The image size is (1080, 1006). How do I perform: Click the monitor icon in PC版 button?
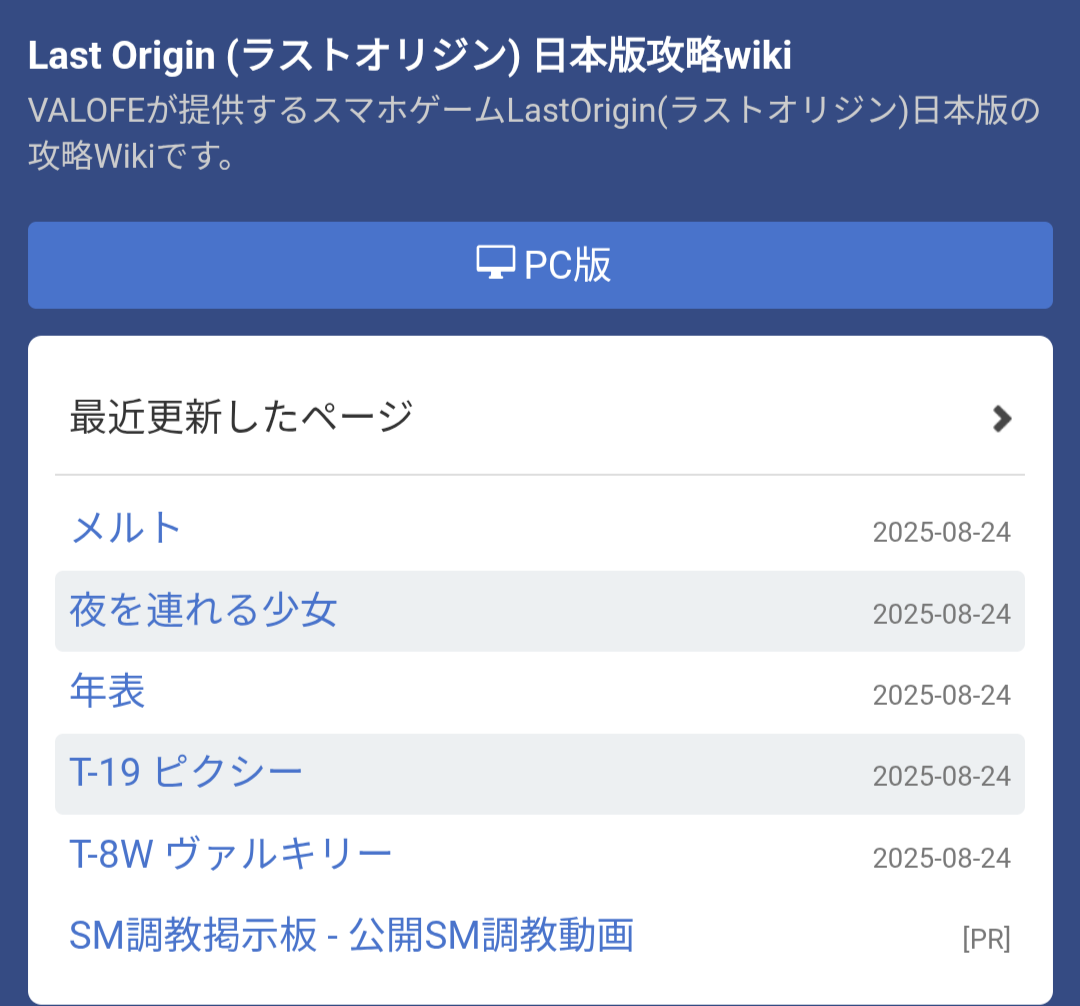tap(495, 262)
